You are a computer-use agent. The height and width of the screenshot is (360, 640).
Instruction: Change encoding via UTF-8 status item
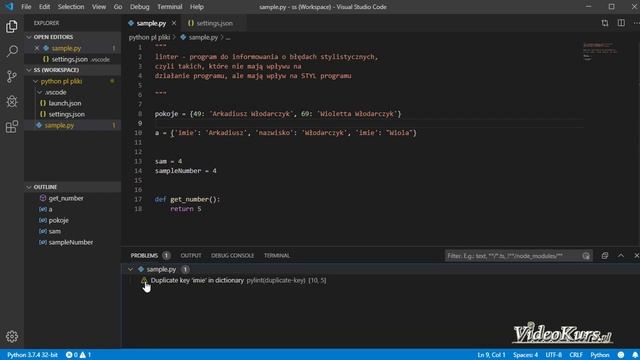coord(553,355)
